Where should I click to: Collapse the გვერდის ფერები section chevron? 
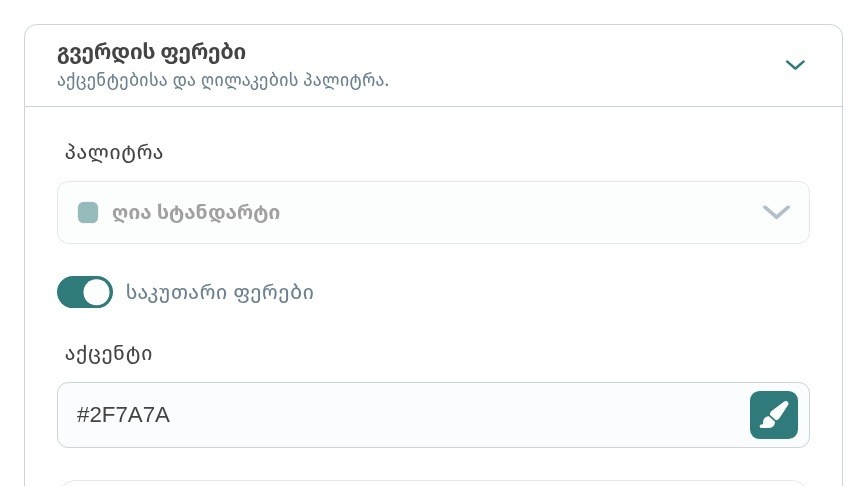coord(795,65)
